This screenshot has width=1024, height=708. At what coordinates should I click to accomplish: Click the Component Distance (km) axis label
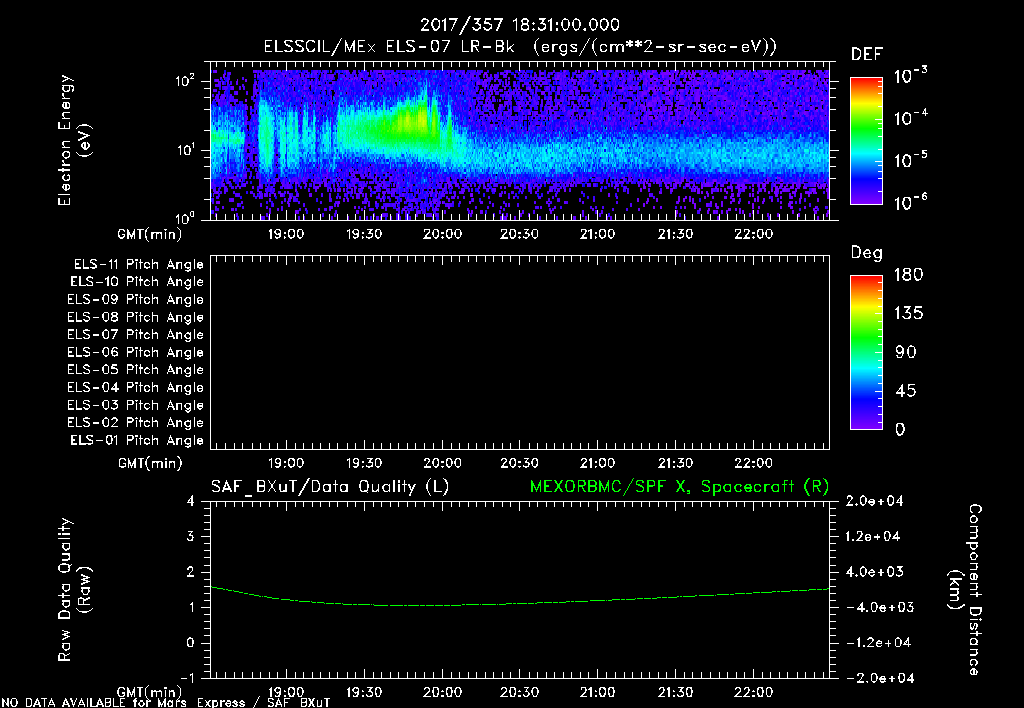pyautogui.click(x=965, y=590)
